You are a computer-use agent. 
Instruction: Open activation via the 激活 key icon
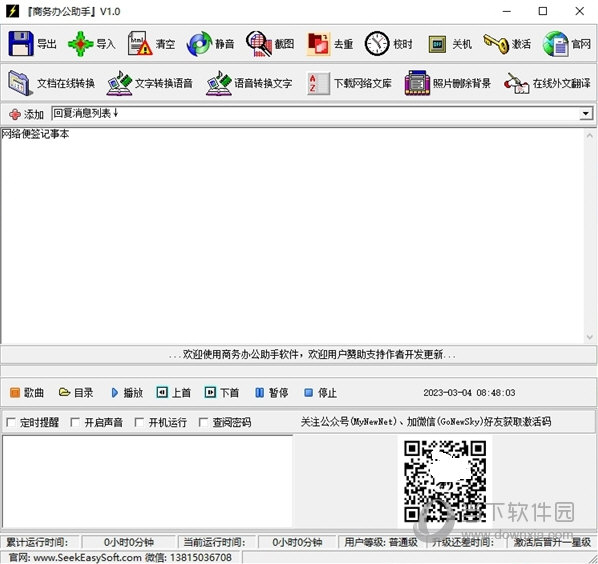[496, 44]
